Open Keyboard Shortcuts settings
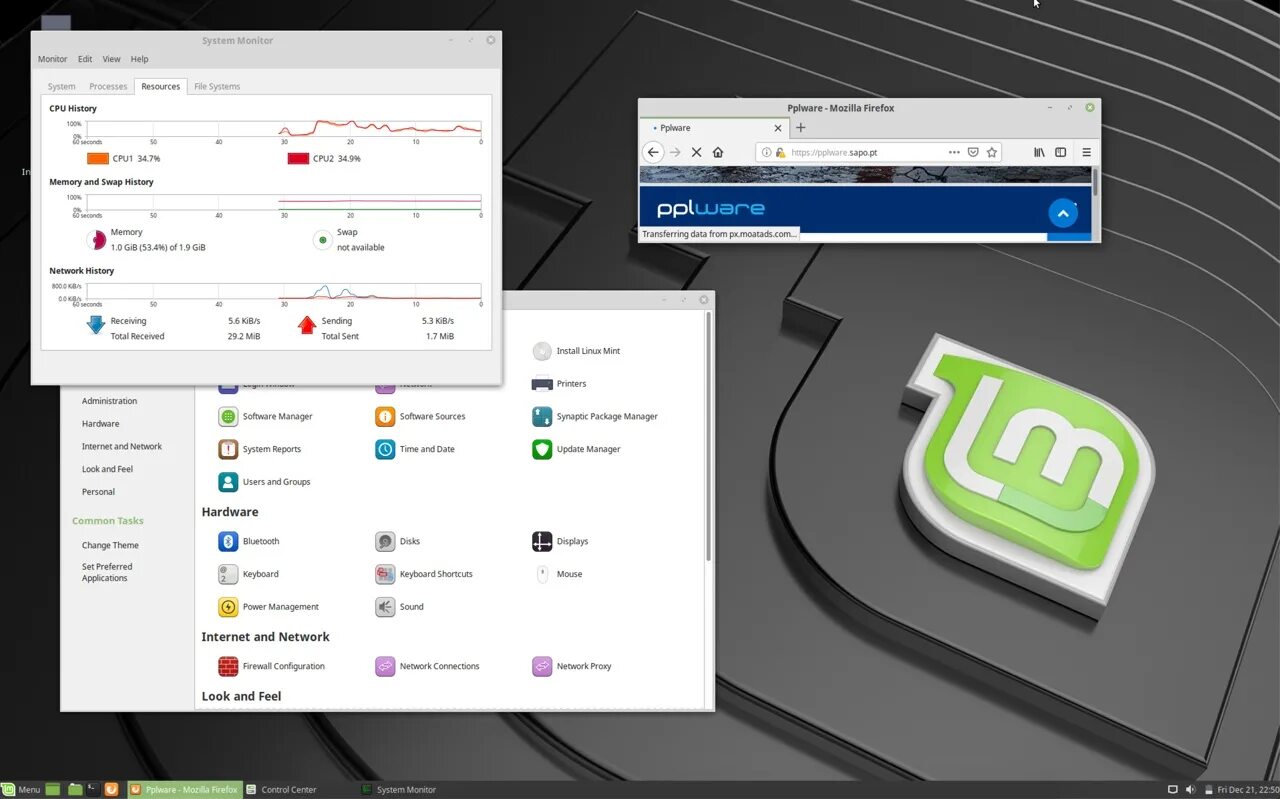Screen dimensions: 1280x799 click(424, 574)
